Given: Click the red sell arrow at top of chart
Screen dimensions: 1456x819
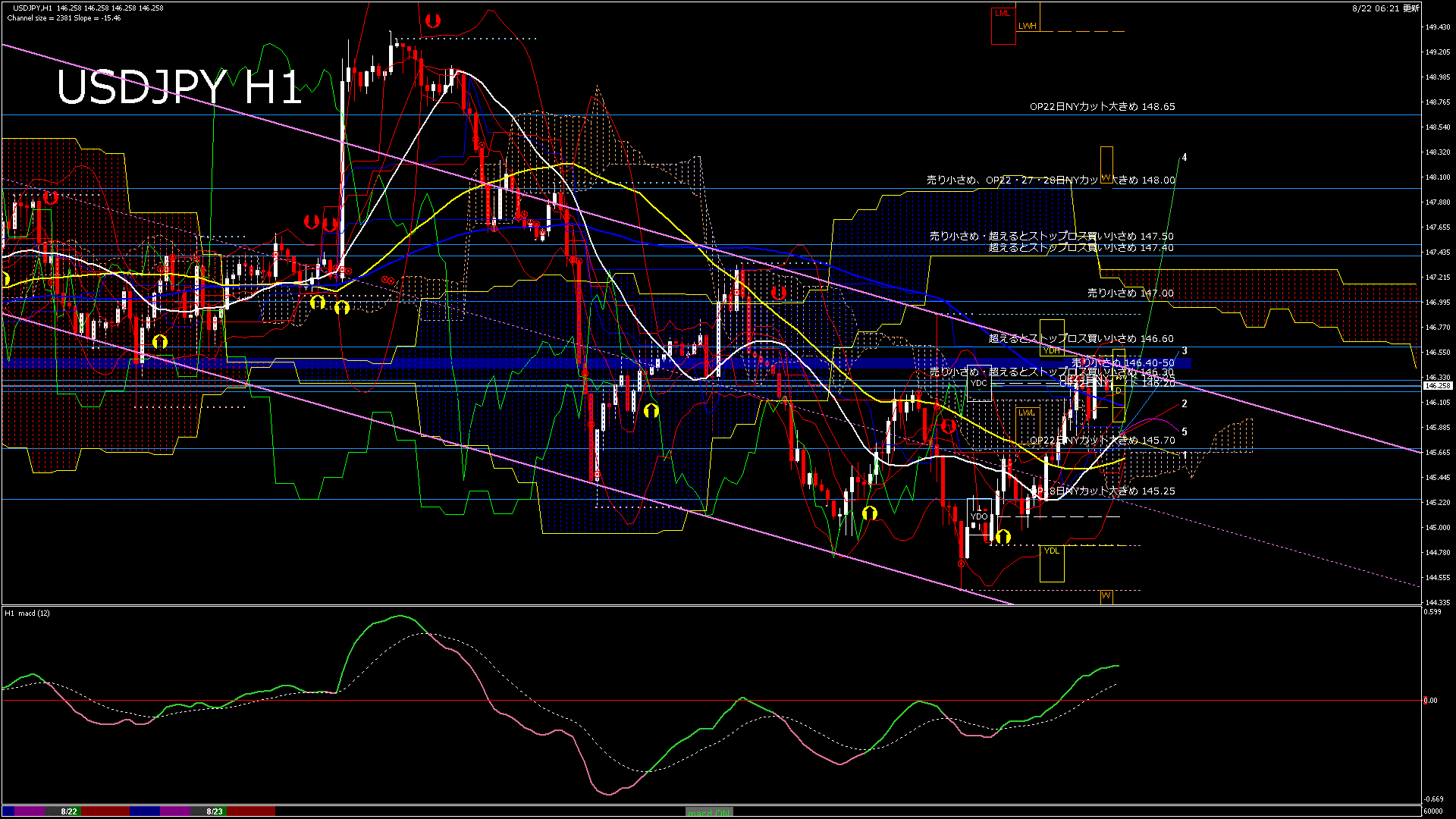Looking at the screenshot, I should (x=433, y=20).
